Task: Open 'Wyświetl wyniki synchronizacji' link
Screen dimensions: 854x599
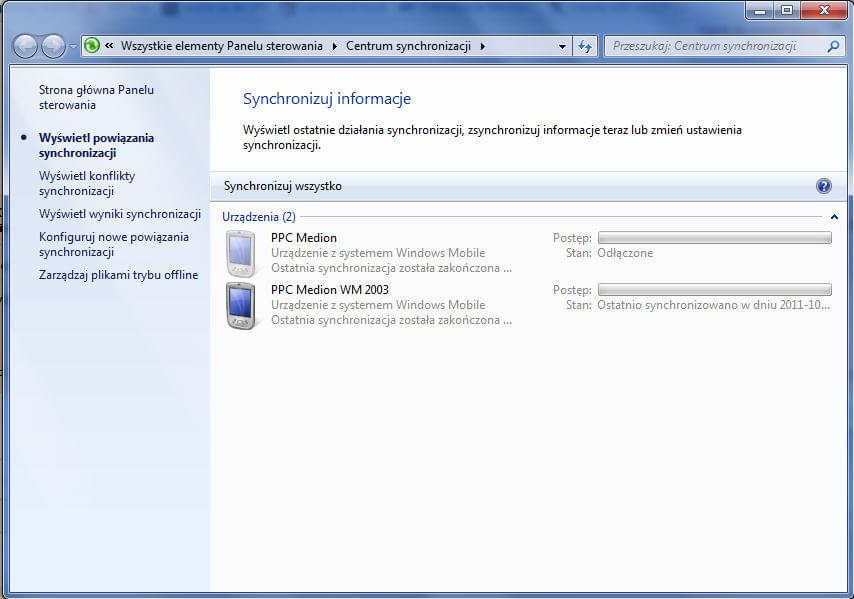Action: [x=120, y=214]
